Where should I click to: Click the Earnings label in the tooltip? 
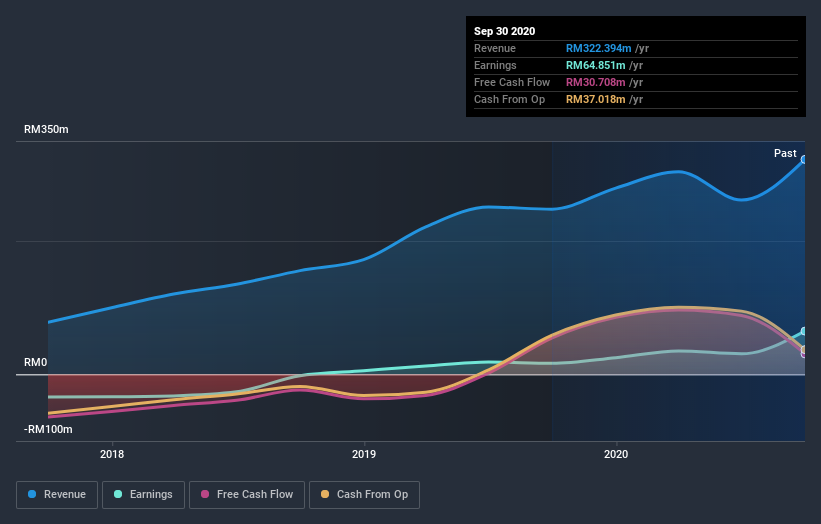[495, 65]
